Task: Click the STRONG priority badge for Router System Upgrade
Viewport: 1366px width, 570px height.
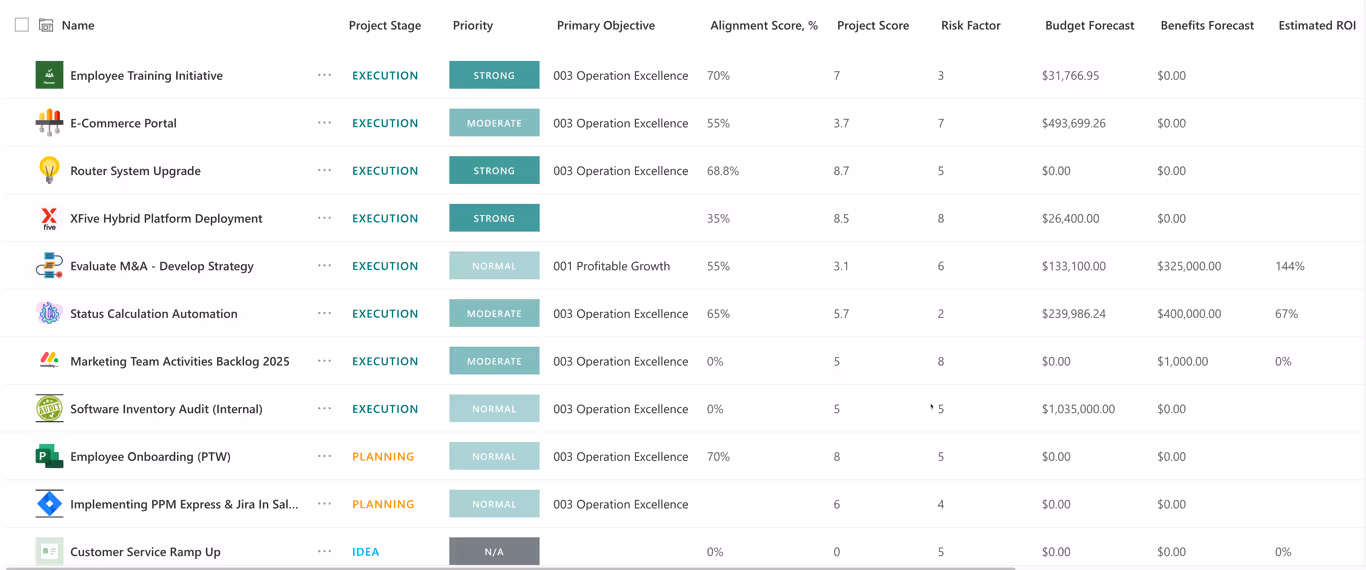Action: (494, 170)
